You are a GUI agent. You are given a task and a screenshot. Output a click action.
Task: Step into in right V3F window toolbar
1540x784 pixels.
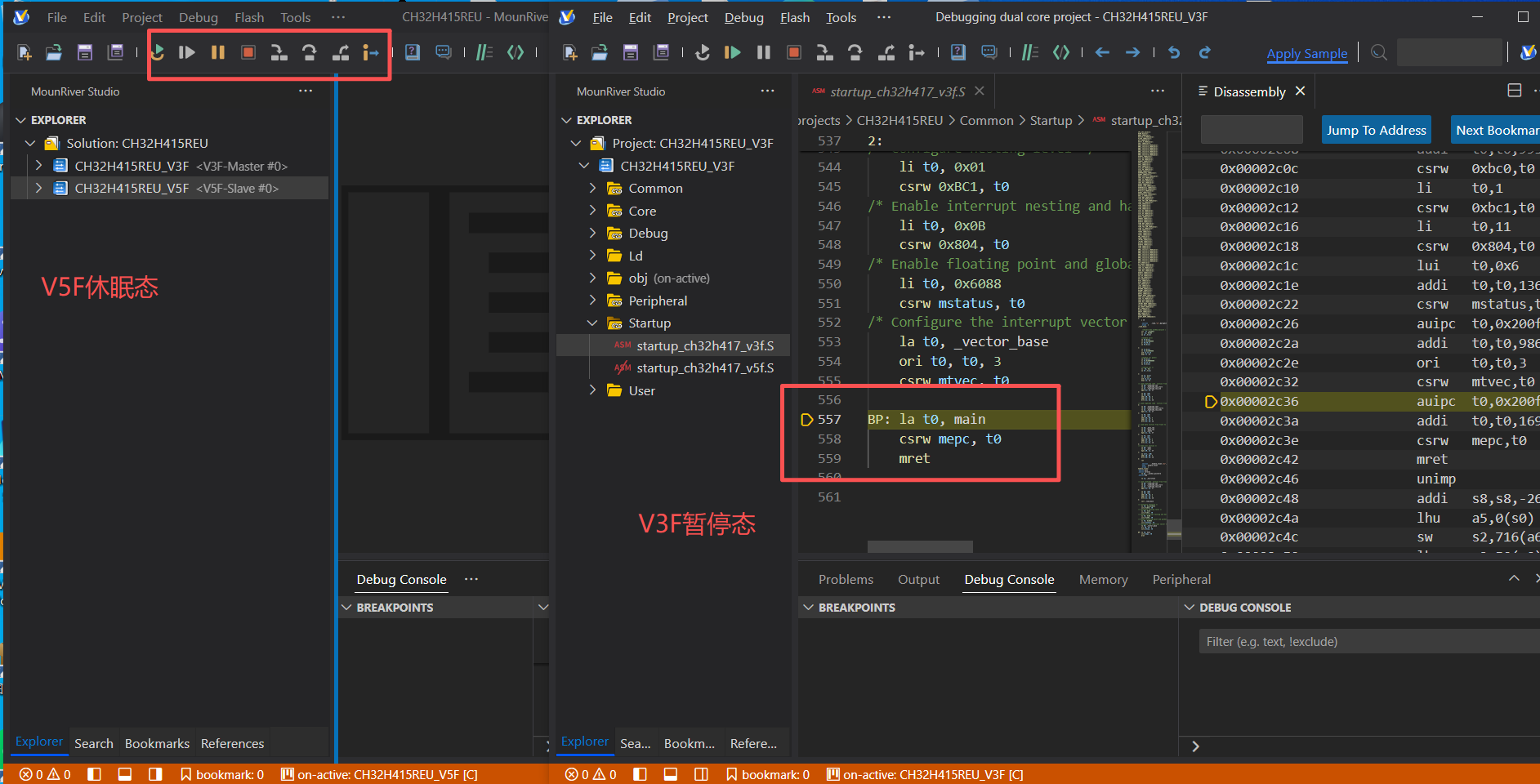point(825,52)
